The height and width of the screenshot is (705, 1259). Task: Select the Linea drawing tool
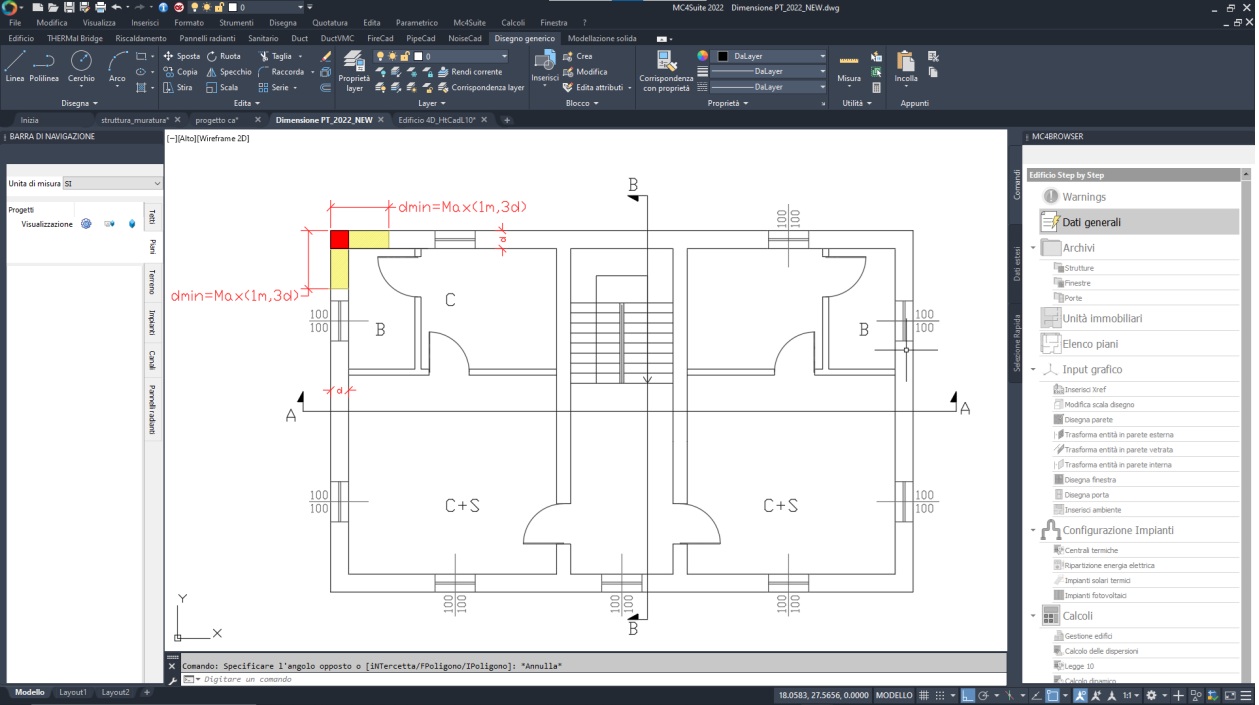point(15,66)
